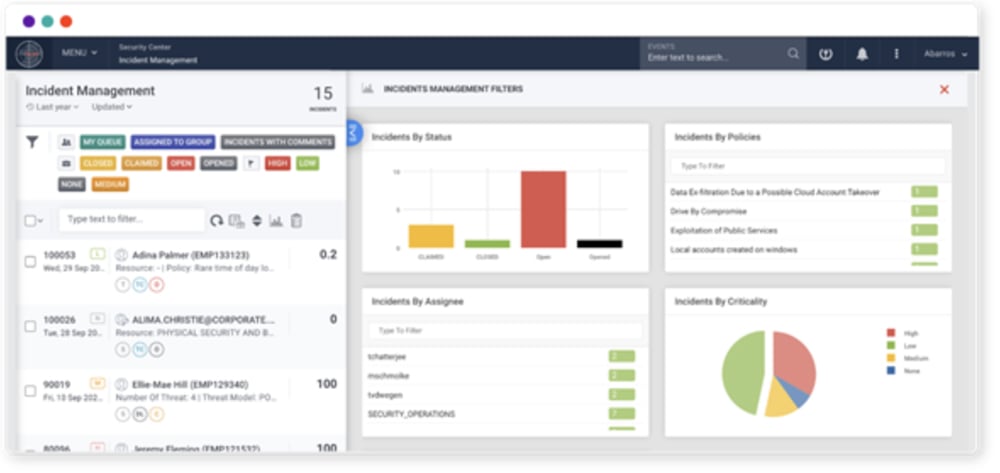
Task: Click the bar chart icon in list toolbar
Action: pyautogui.click(x=275, y=221)
